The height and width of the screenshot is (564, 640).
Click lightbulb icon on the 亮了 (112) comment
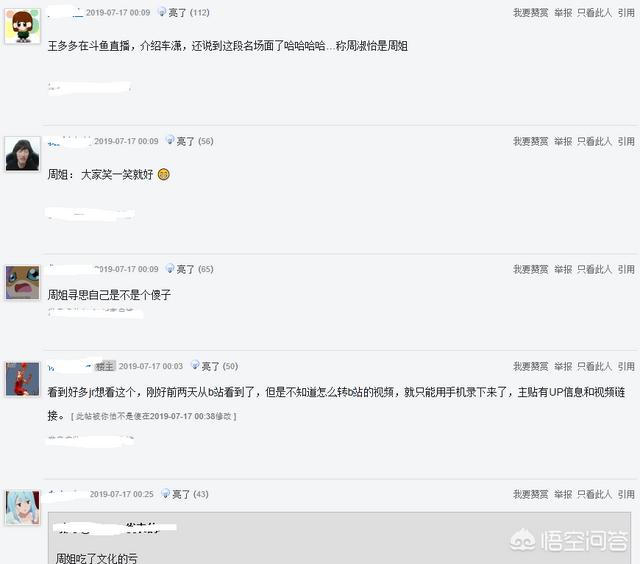pyautogui.click(x=162, y=12)
